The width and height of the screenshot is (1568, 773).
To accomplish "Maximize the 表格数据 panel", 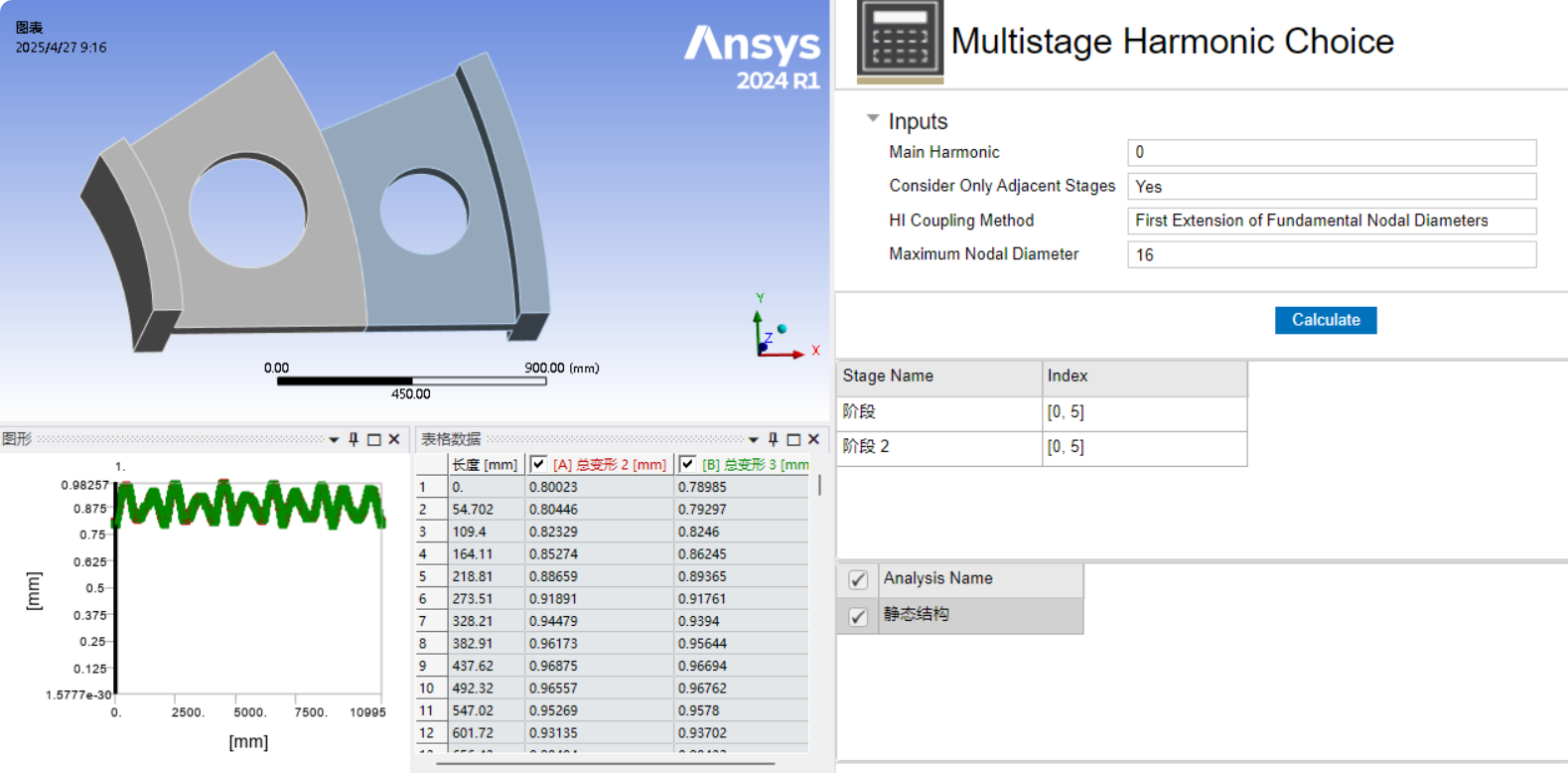I will [x=793, y=439].
